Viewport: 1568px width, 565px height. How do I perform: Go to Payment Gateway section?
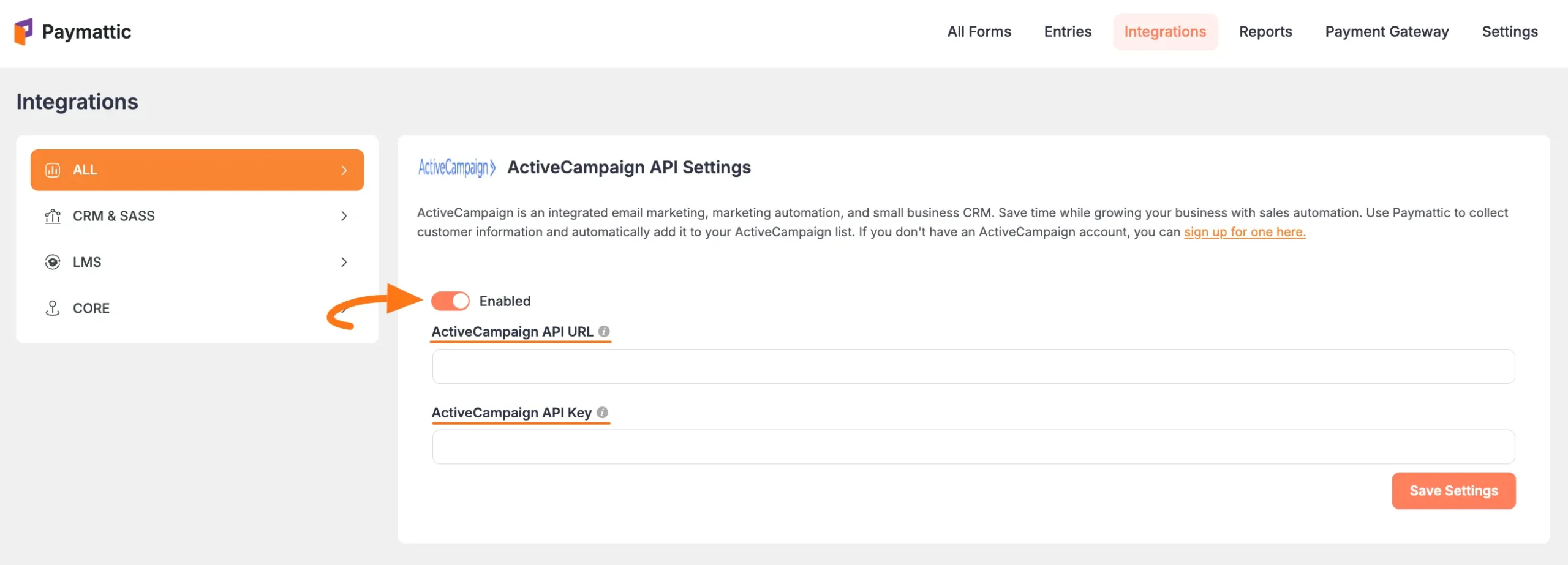pyautogui.click(x=1387, y=31)
